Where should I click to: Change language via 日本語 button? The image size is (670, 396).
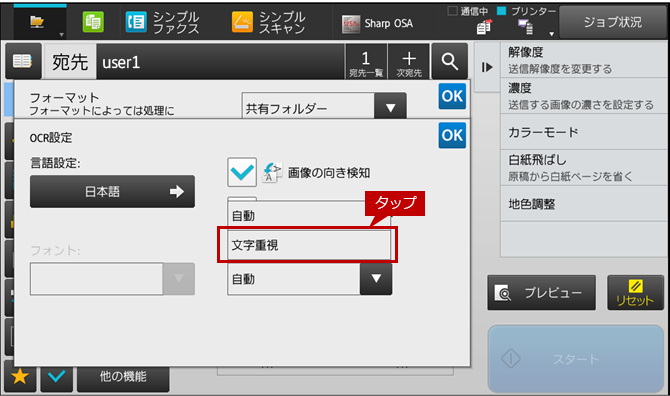[x=112, y=191]
